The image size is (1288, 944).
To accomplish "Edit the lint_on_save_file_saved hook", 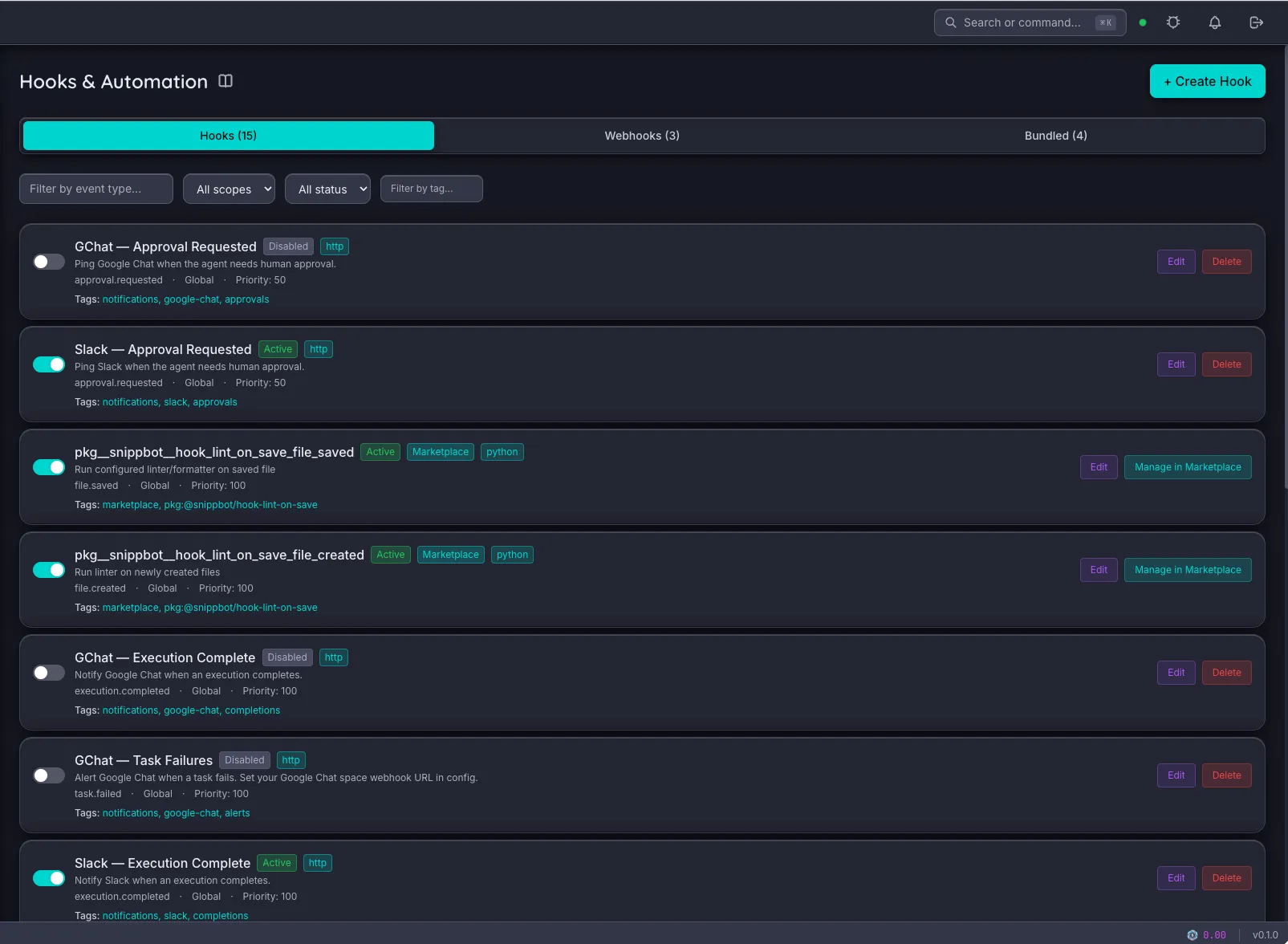I will [x=1099, y=467].
